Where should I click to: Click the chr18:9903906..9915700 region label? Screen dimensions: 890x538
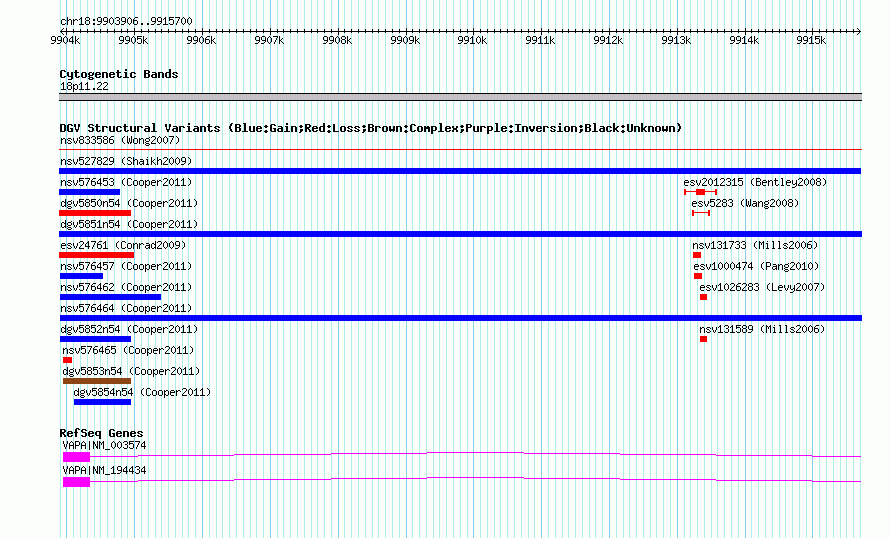126,21
